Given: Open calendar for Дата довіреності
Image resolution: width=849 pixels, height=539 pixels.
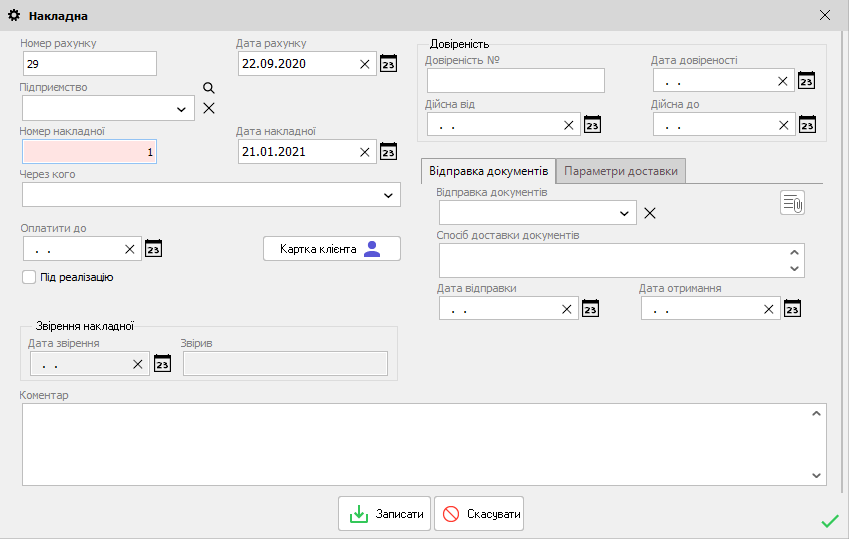Looking at the screenshot, I should [807, 81].
